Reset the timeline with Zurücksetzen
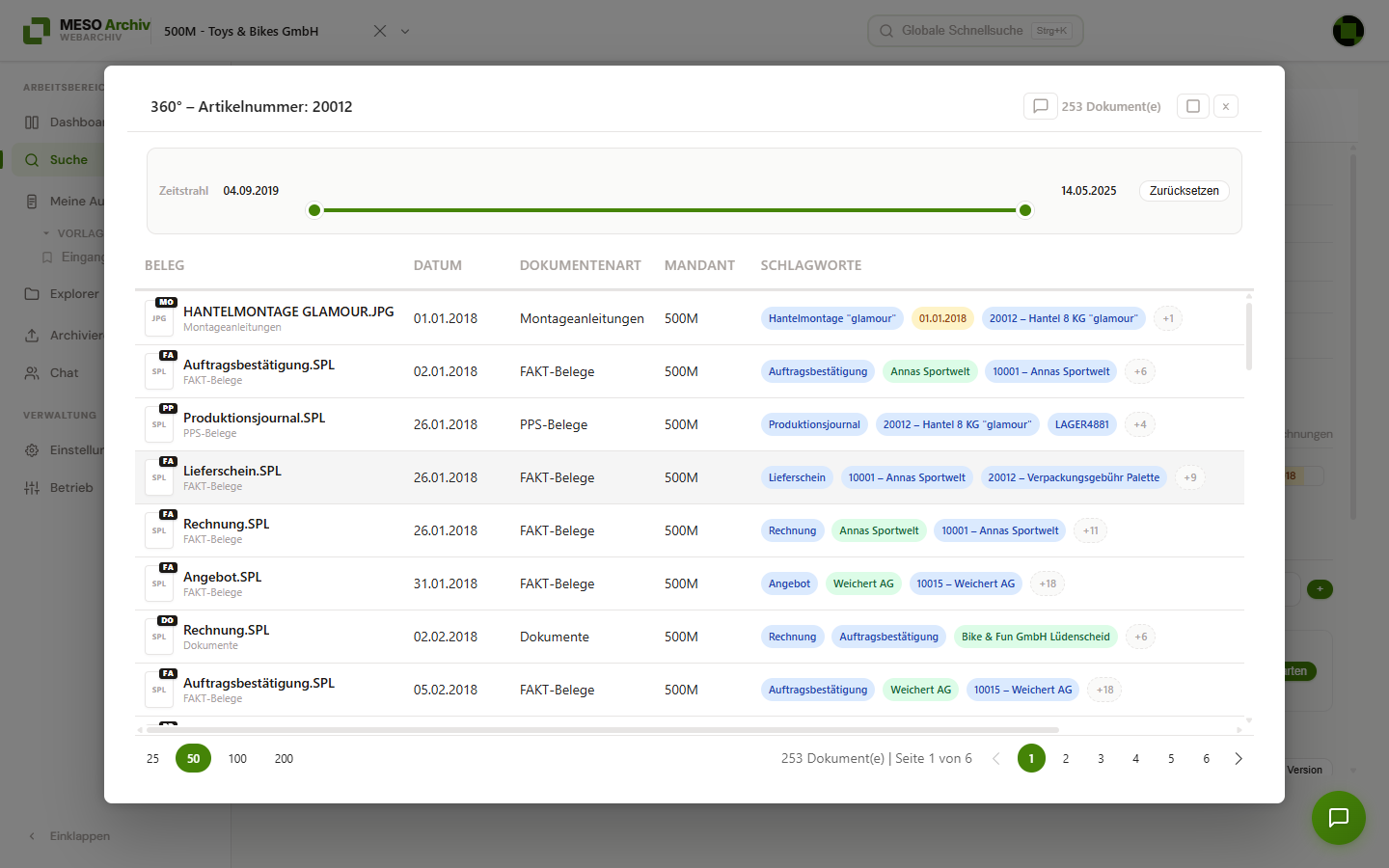The image size is (1389, 868). [1185, 191]
